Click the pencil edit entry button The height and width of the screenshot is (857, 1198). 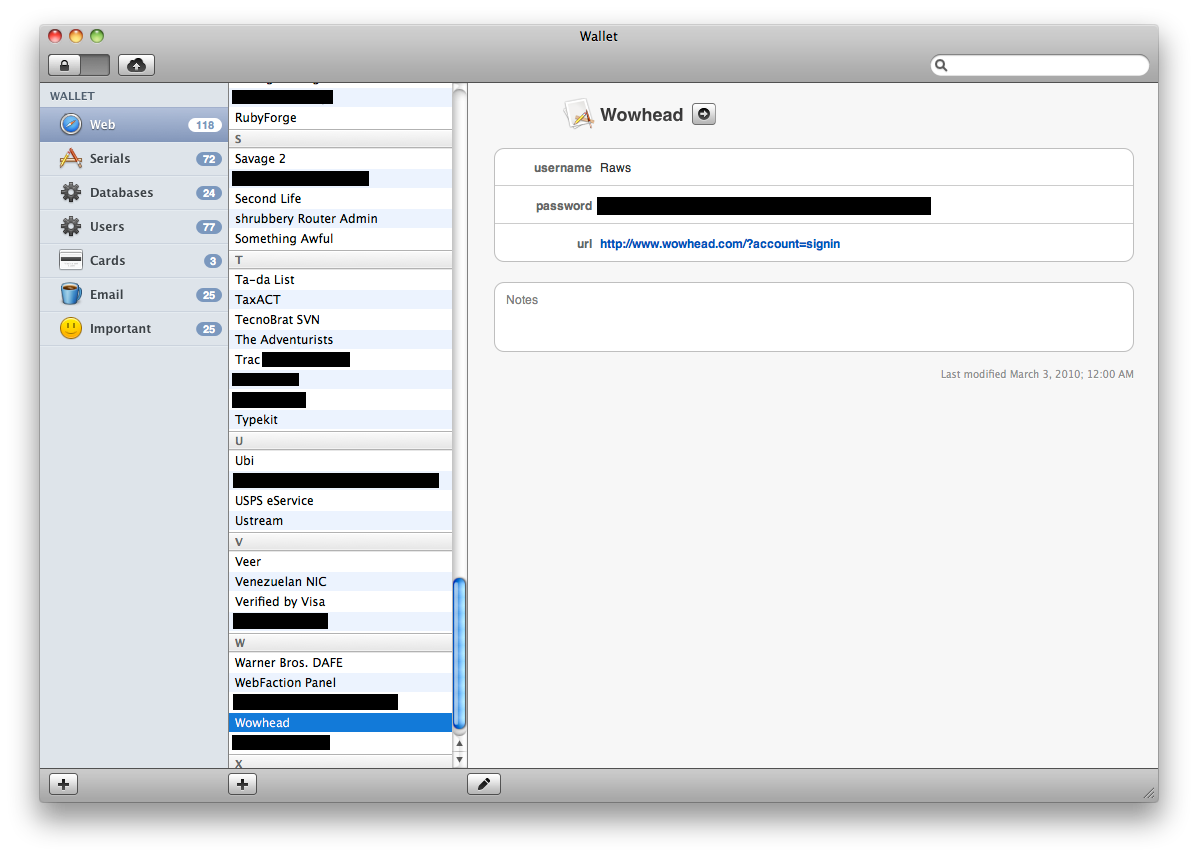[x=484, y=784]
